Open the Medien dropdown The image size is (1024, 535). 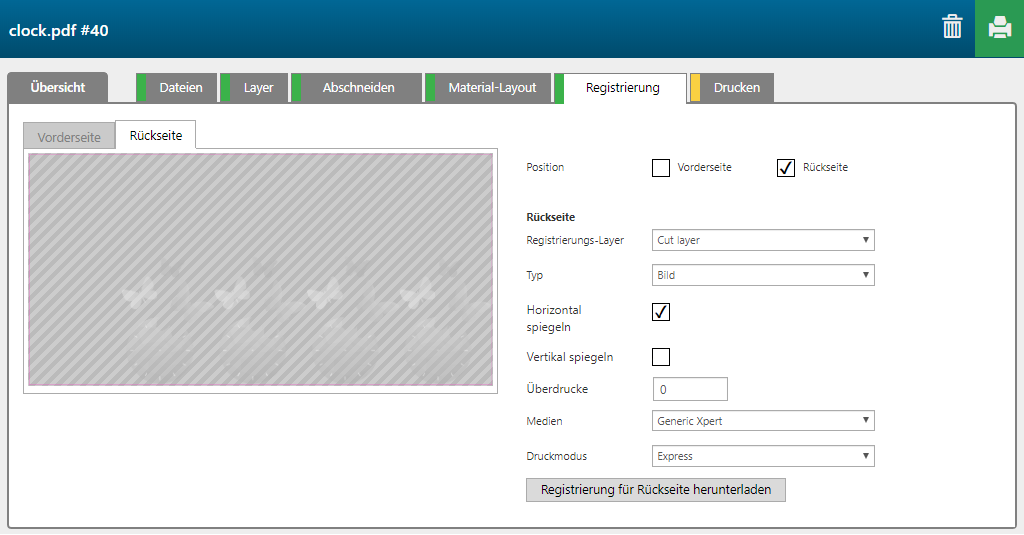point(762,421)
